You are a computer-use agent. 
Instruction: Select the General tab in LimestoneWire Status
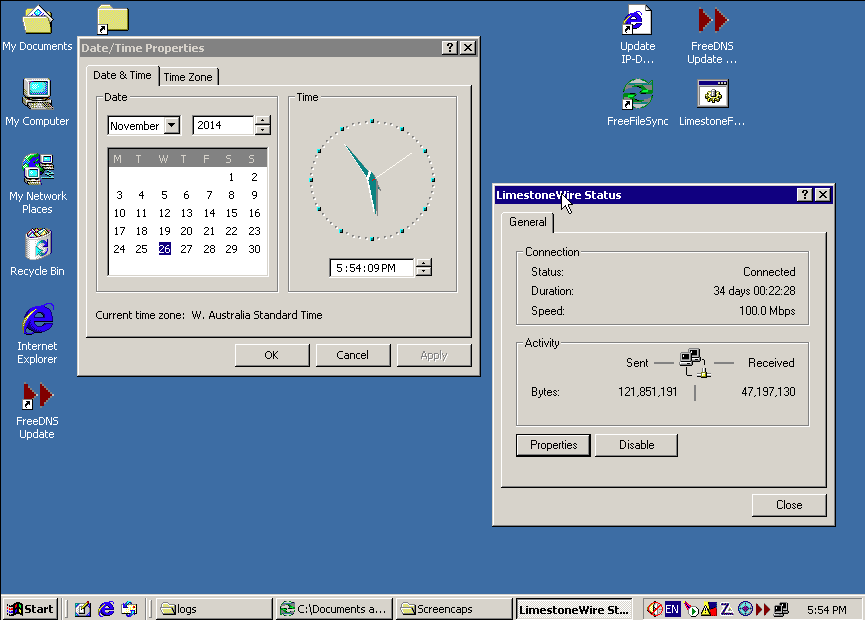pyautogui.click(x=528, y=222)
